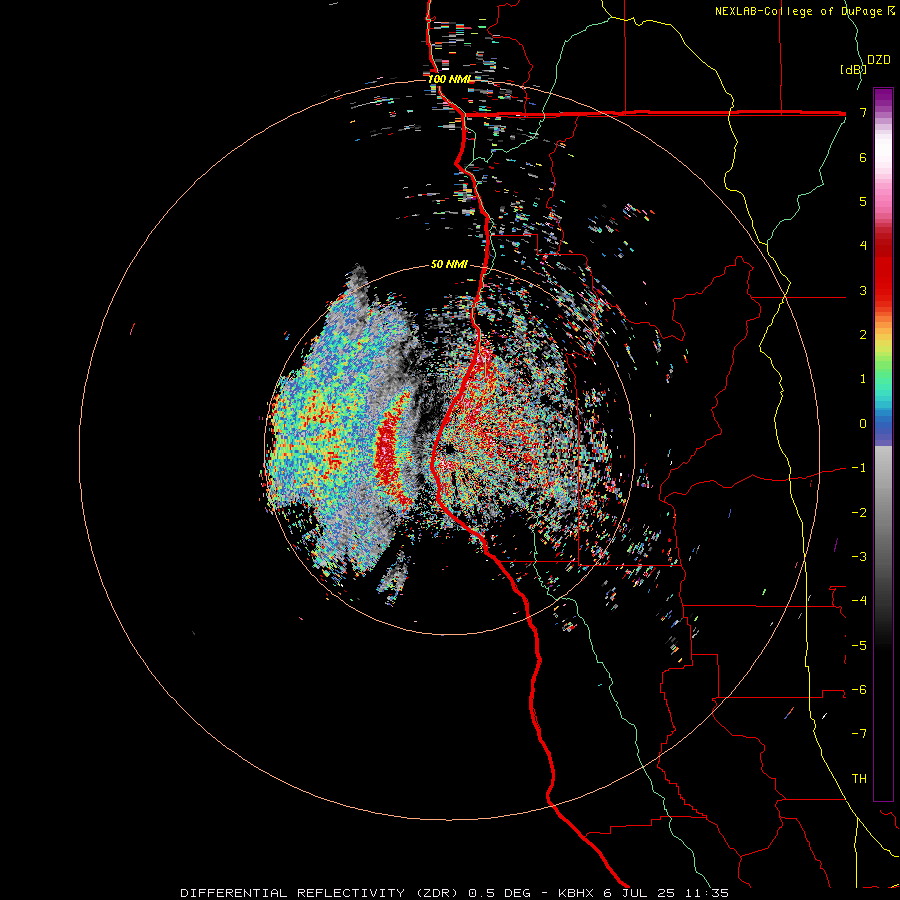Click the DZD legend title
This screenshot has width=900, height=900.
[x=879, y=60]
